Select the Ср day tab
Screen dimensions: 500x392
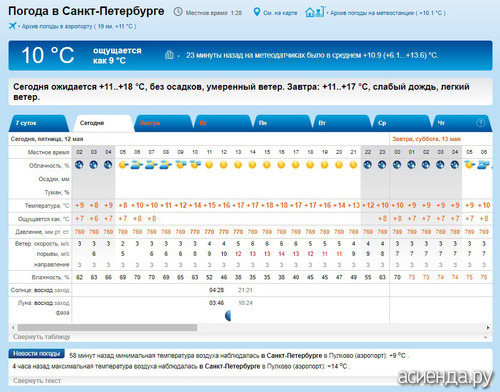[x=401, y=123]
